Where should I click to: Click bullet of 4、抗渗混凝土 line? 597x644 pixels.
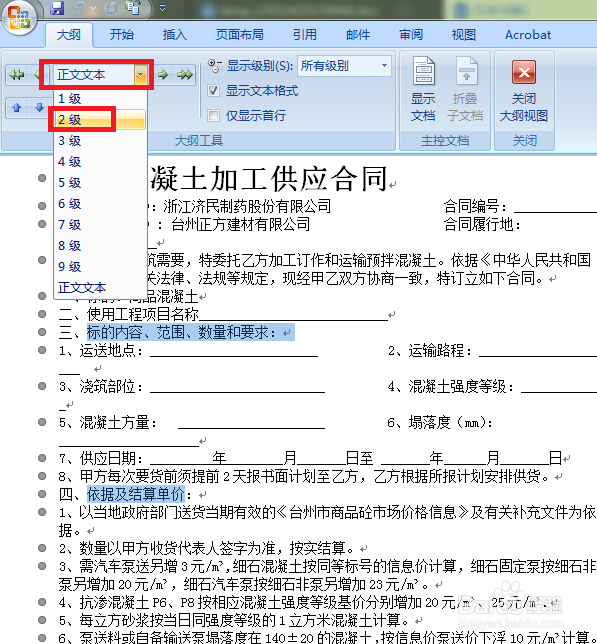[x=42, y=602]
